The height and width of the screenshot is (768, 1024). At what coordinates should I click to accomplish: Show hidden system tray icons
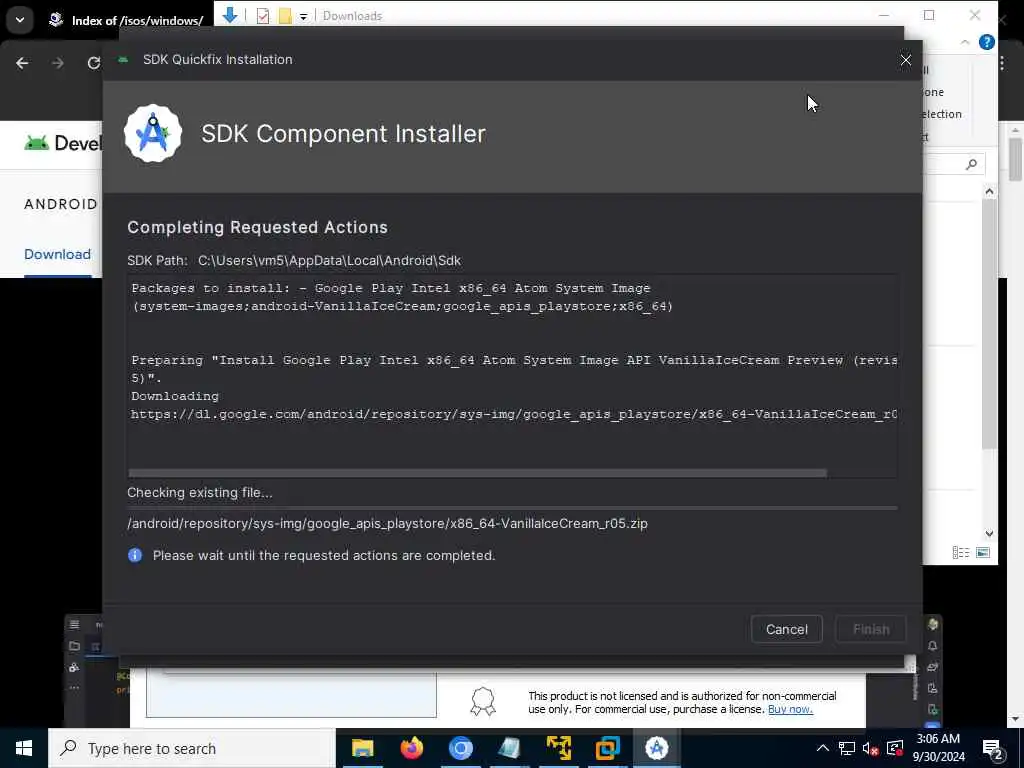pos(823,748)
